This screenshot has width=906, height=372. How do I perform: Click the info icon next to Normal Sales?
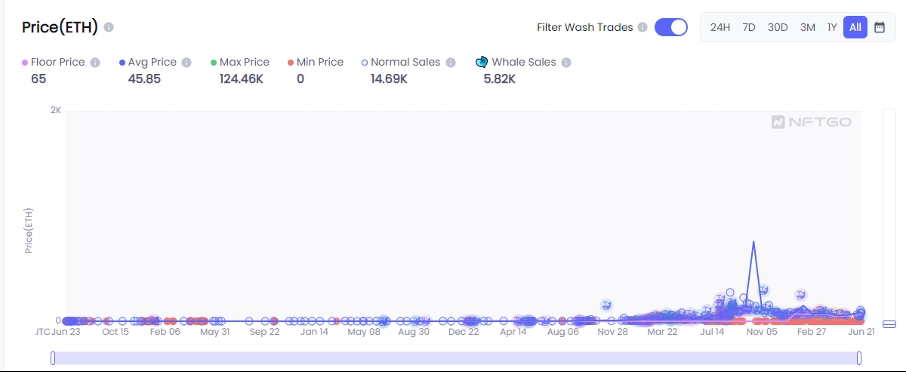[x=451, y=62]
